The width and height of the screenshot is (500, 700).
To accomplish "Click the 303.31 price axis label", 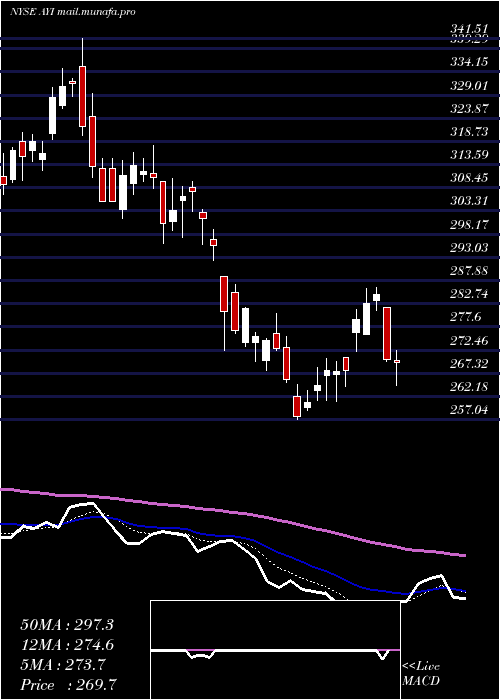I will click(468, 201).
